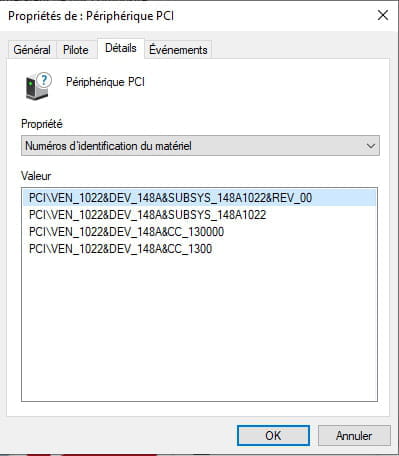This screenshot has width=399, height=456.
Task: Click the Valeur label
Action: click(36, 176)
